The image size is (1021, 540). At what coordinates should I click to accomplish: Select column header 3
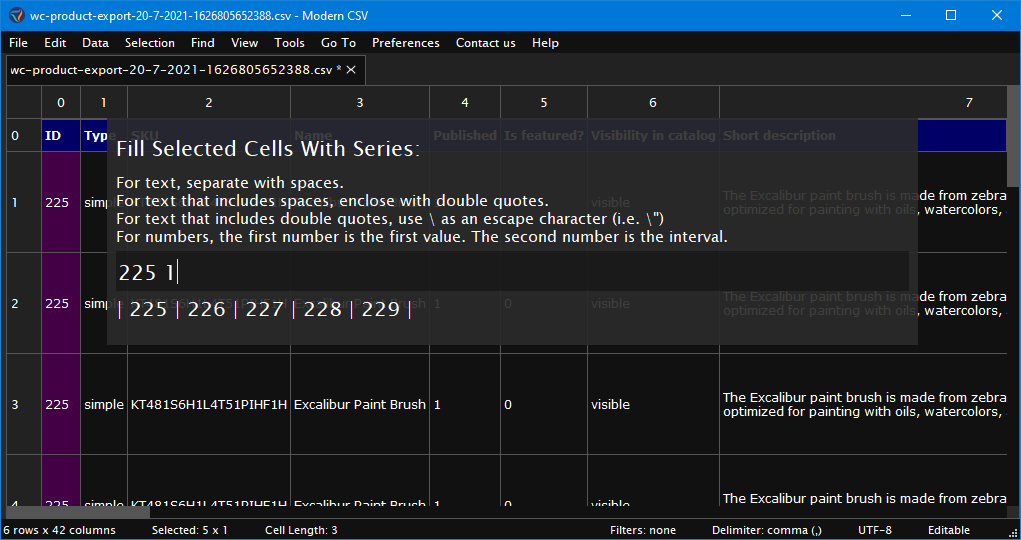tap(360, 102)
